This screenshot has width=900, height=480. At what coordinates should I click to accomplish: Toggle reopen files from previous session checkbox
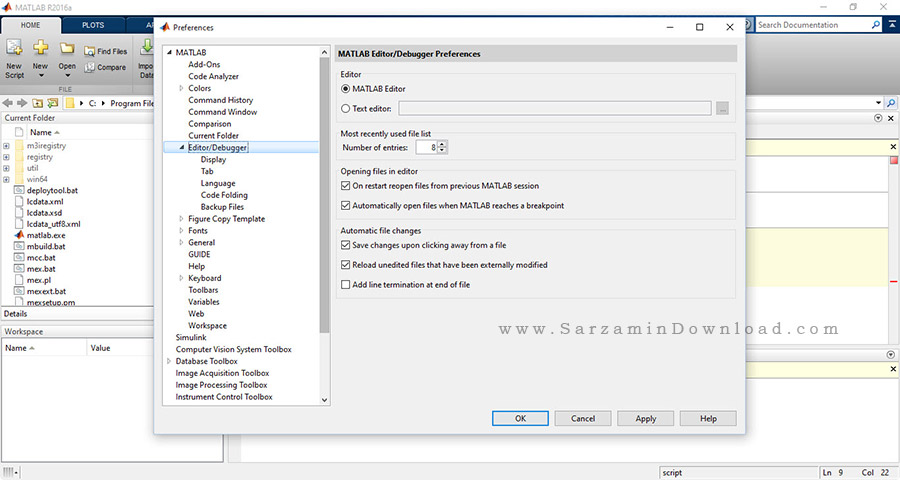(346, 185)
